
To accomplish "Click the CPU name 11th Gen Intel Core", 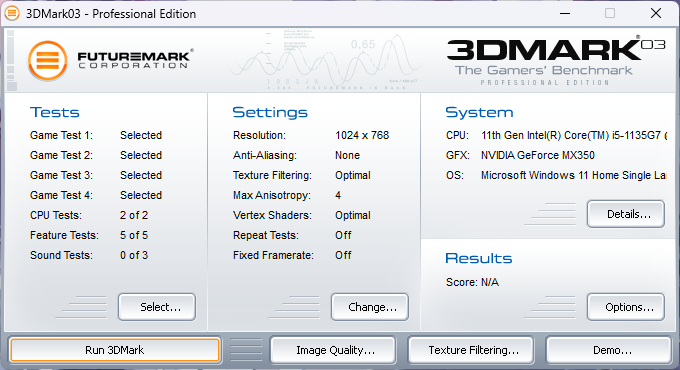I will 574,135.
